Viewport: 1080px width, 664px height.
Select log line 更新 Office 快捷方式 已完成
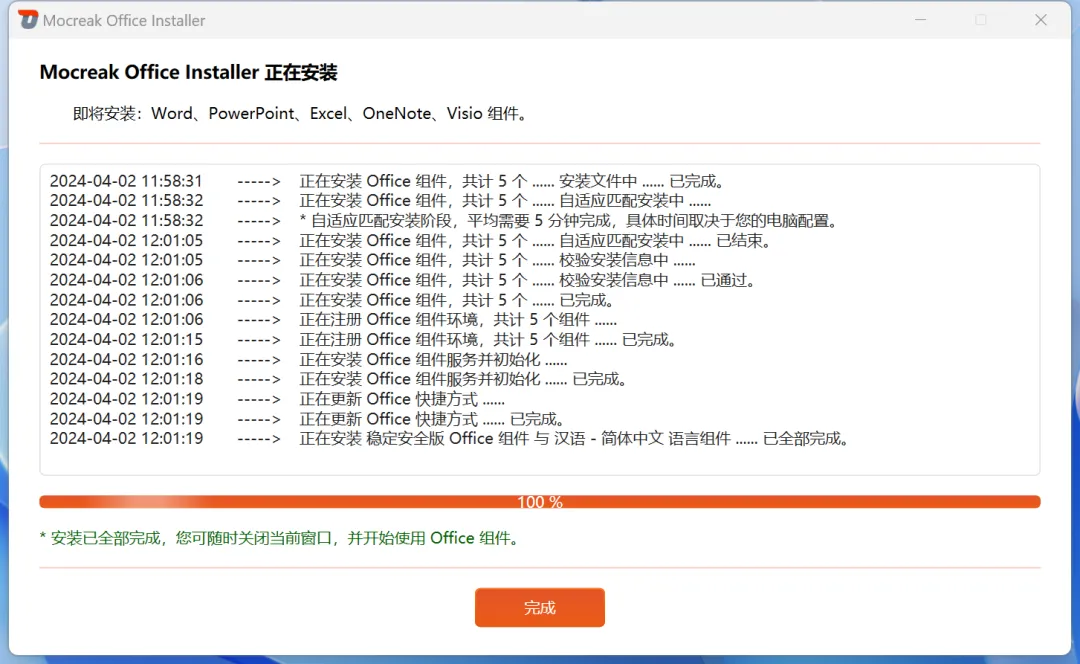click(309, 418)
